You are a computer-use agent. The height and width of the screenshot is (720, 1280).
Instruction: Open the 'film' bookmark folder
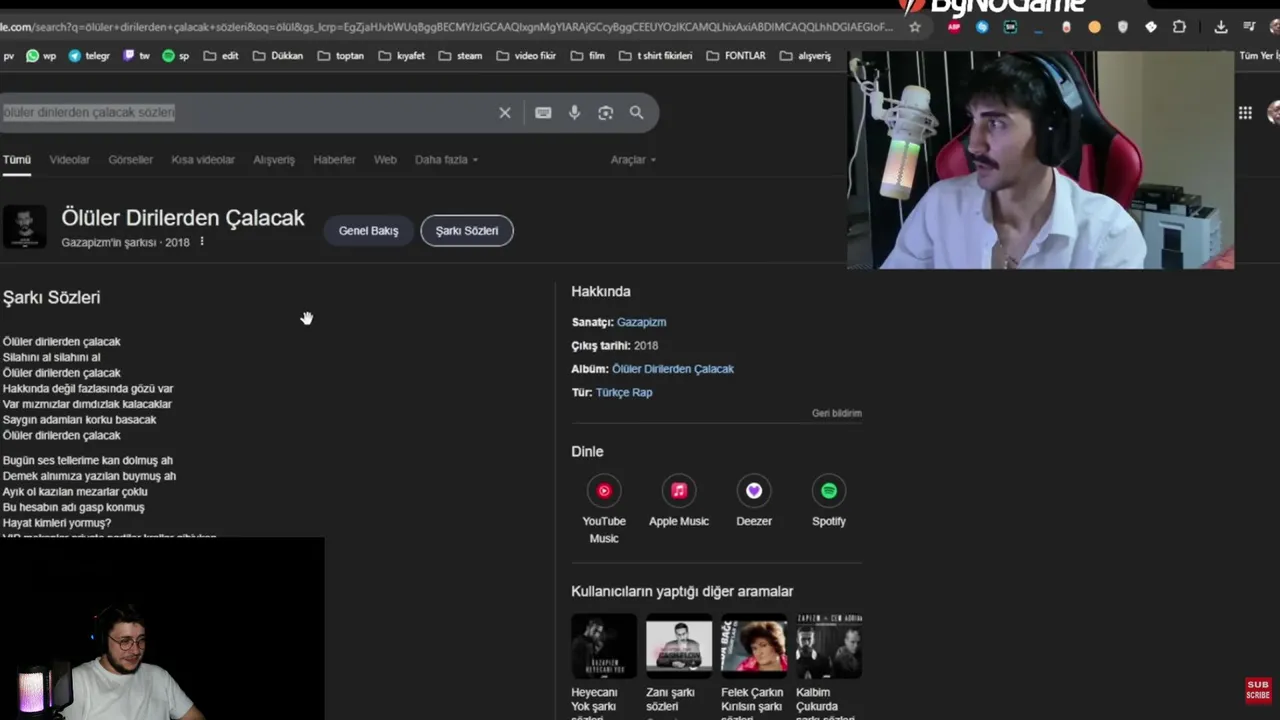tap(588, 56)
